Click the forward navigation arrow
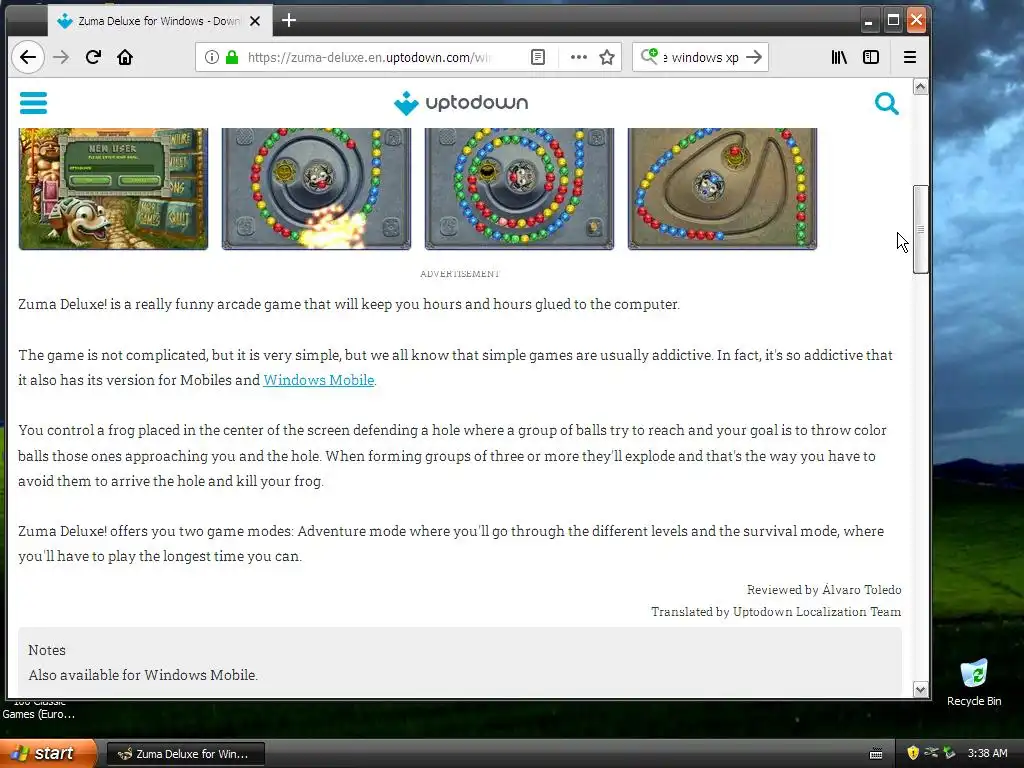The width and height of the screenshot is (1024, 768). coord(61,57)
